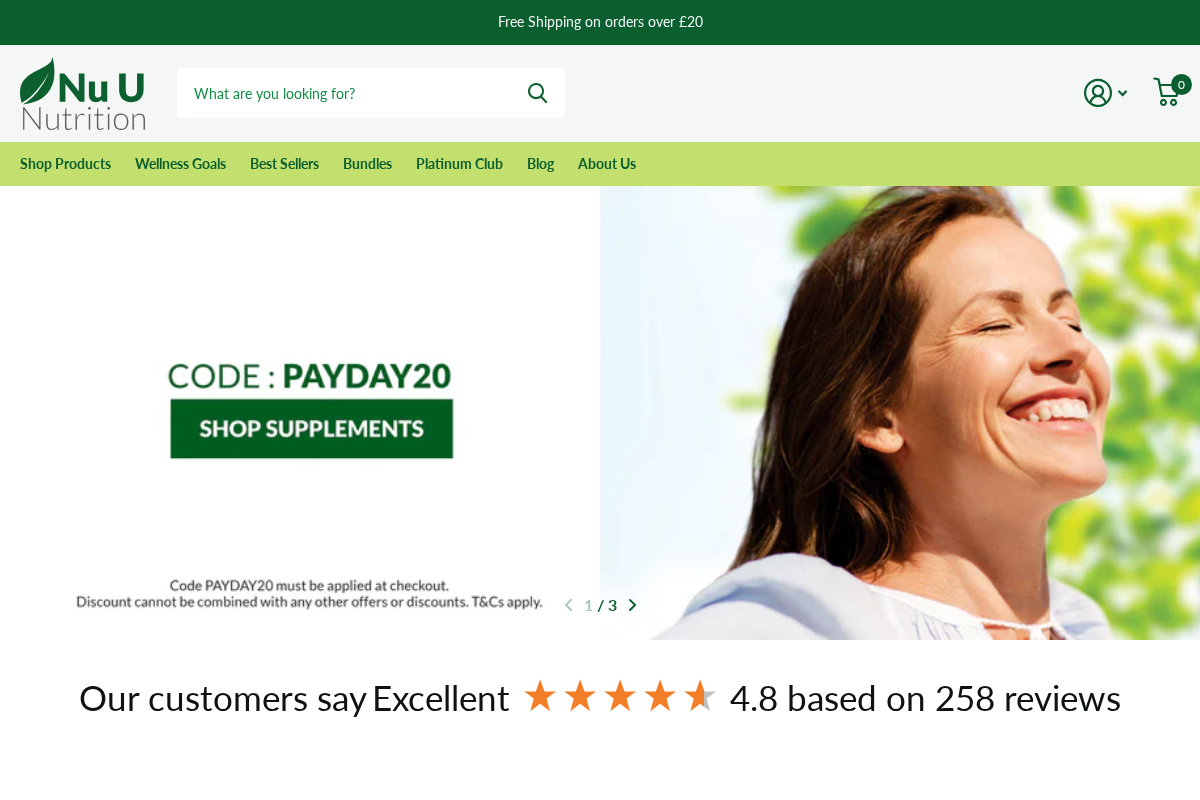The image size is (1200, 800).
Task: Click the search magnifier icon
Action: (x=537, y=93)
